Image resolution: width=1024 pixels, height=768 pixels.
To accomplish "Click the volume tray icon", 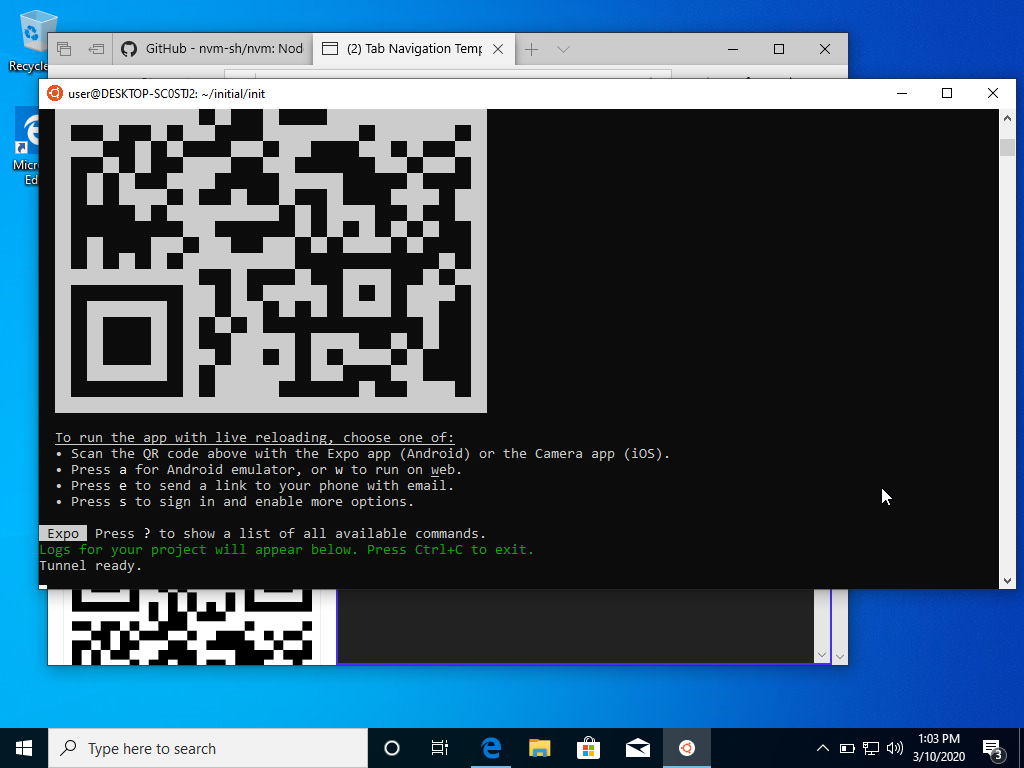I will (x=895, y=748).
